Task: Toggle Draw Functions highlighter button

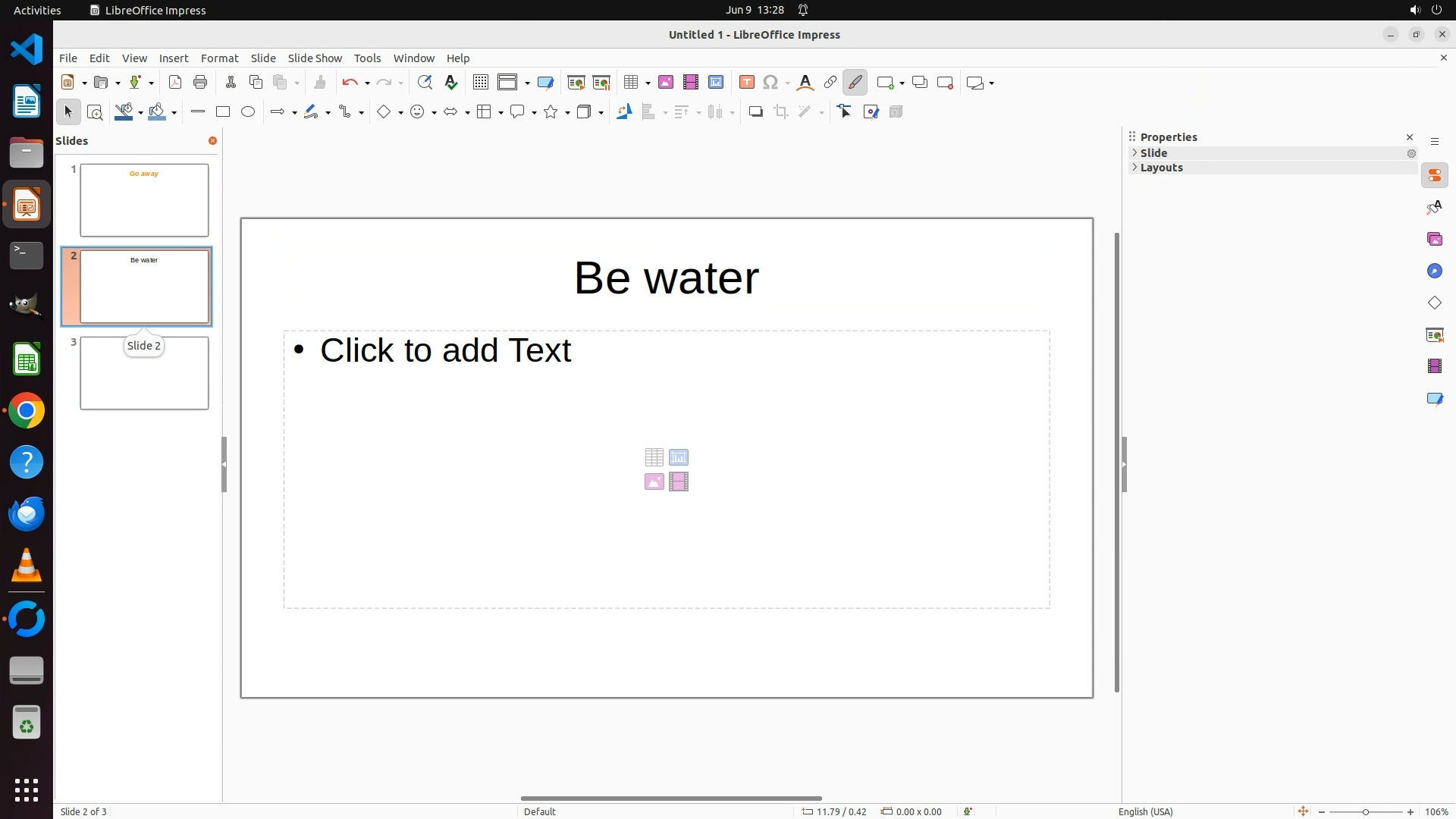Action: click(x=855, y=83)
